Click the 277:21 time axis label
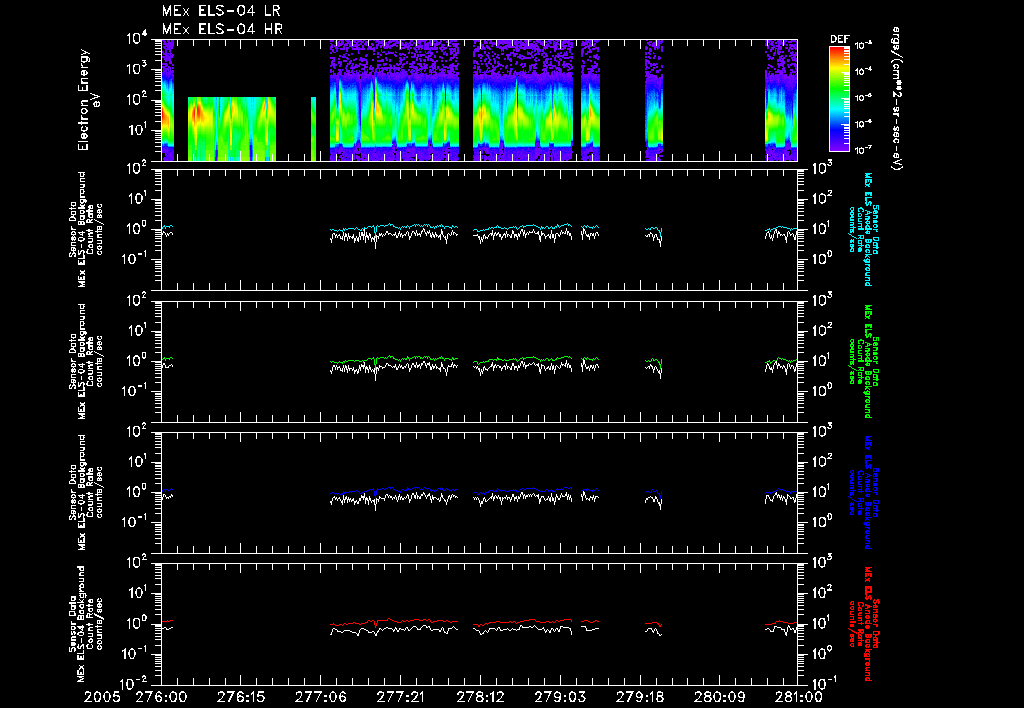1024x708 pixels. [400, 697]
